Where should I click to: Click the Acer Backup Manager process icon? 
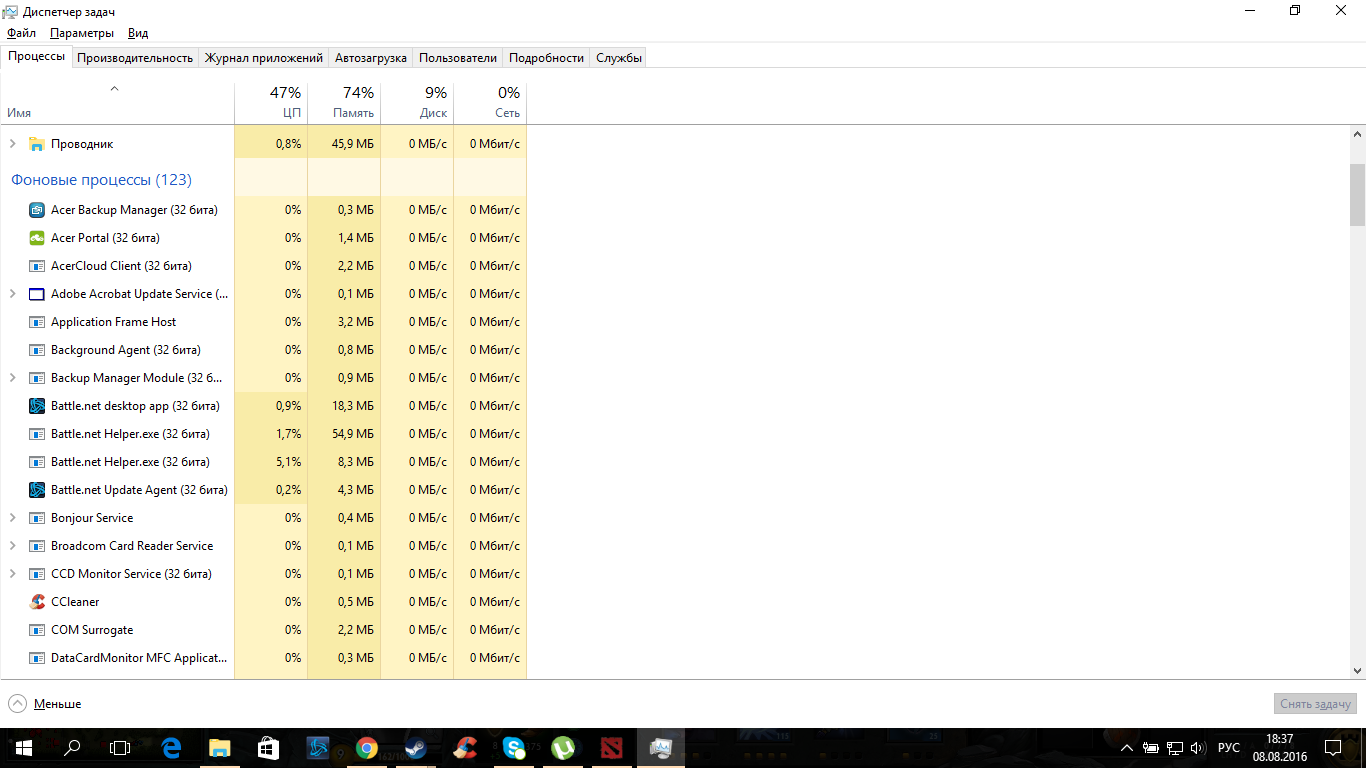[37, 210]
